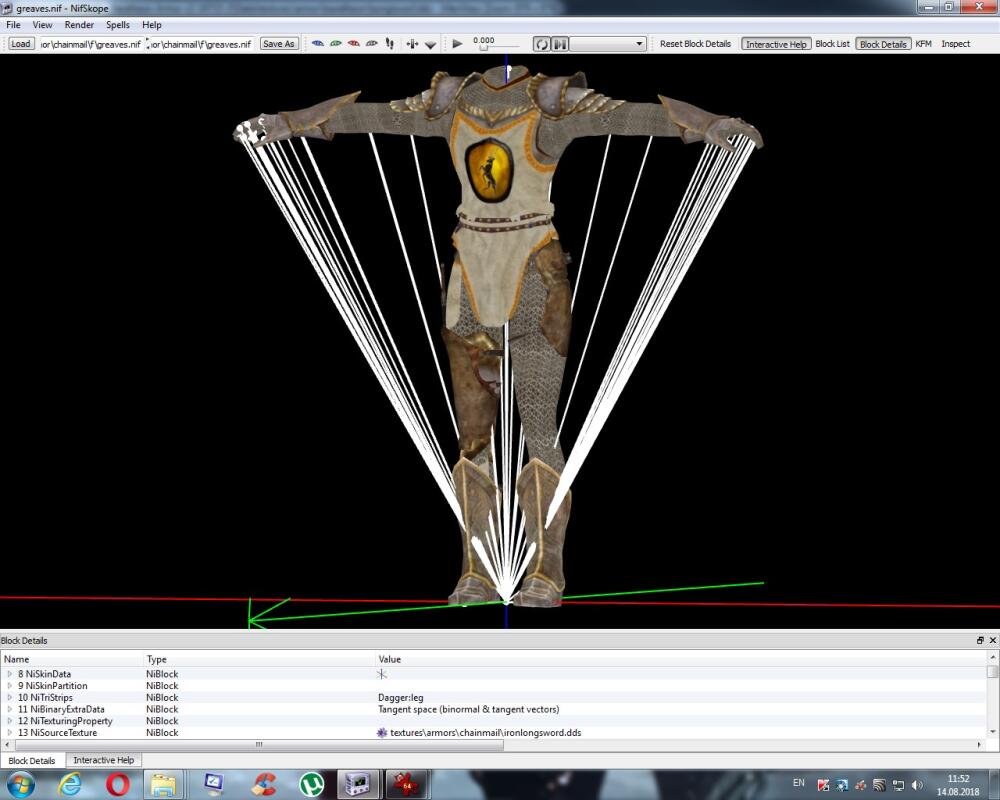Click the monitor display taskbar icon
This screenshot has width=1000, height=800.
coord(213,784)
